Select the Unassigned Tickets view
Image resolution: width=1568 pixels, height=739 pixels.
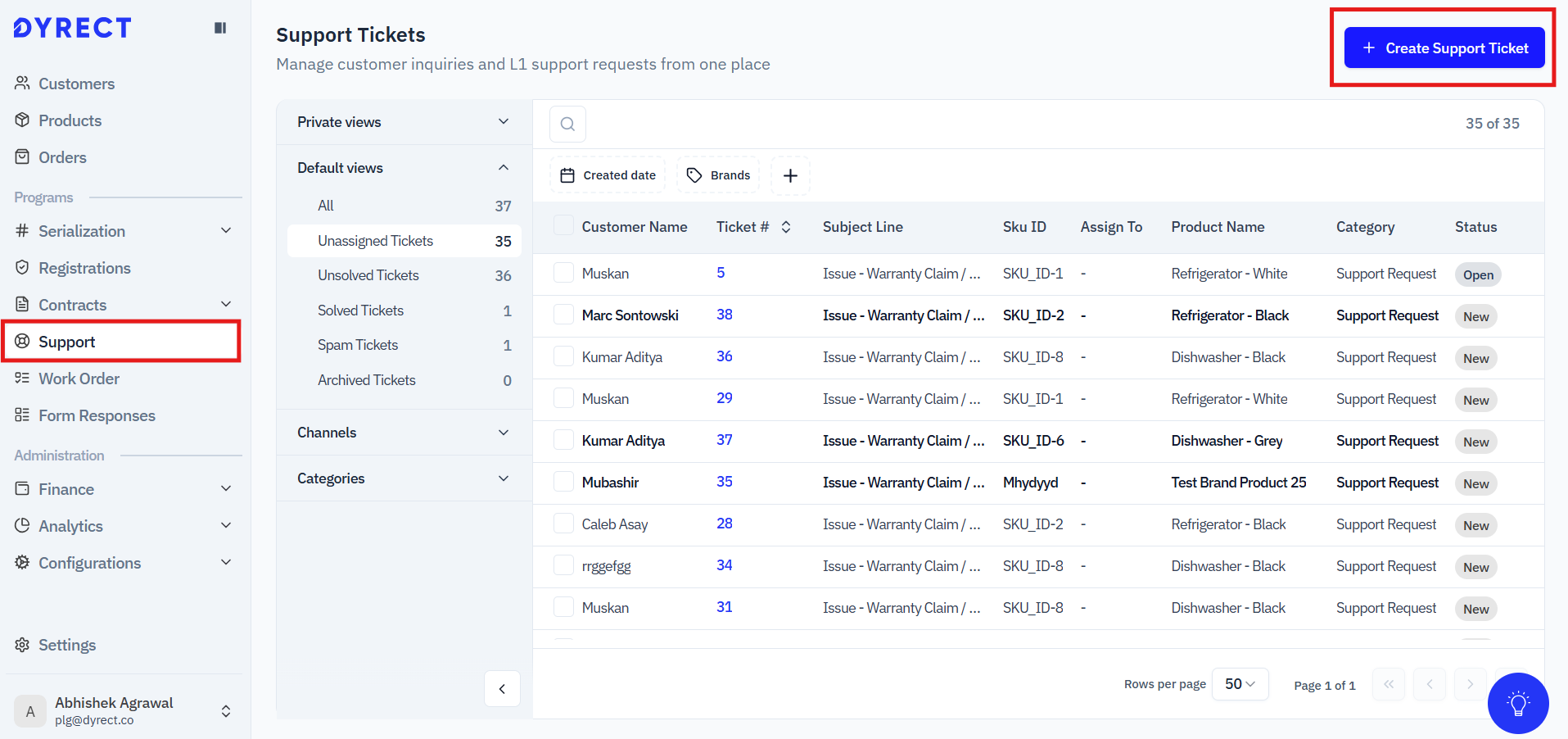(x=404, y=241)
